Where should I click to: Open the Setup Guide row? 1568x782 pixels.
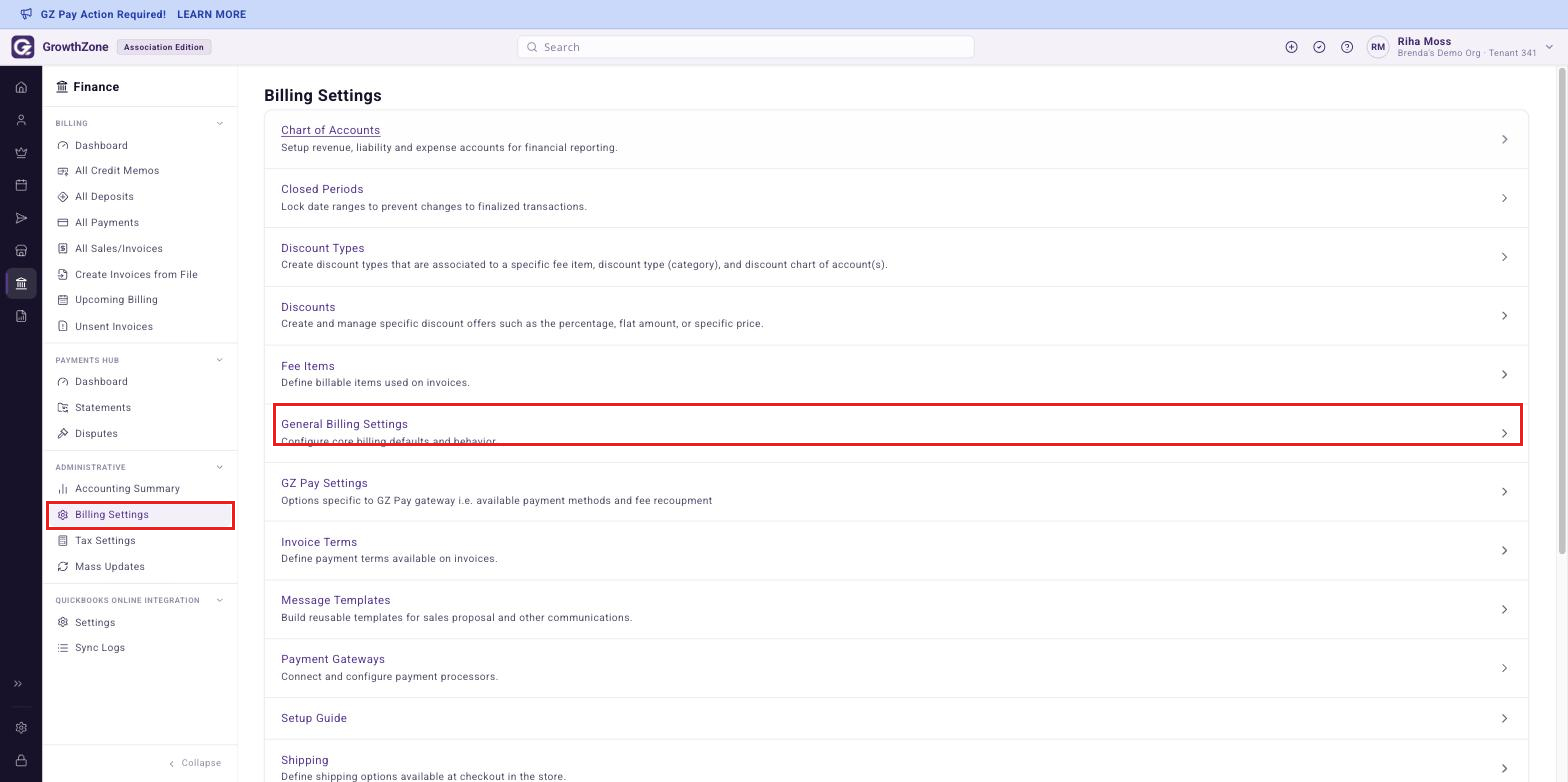pos(897,718)
